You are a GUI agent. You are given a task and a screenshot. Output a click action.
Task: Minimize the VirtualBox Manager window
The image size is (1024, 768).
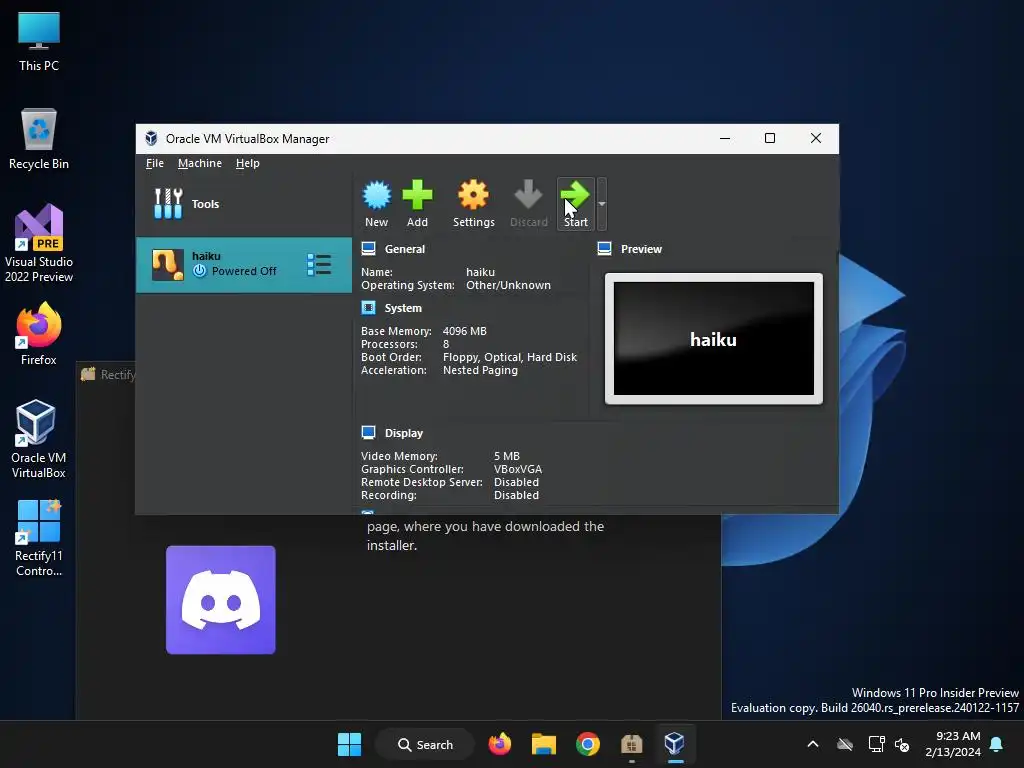click(x=725, y=138)
